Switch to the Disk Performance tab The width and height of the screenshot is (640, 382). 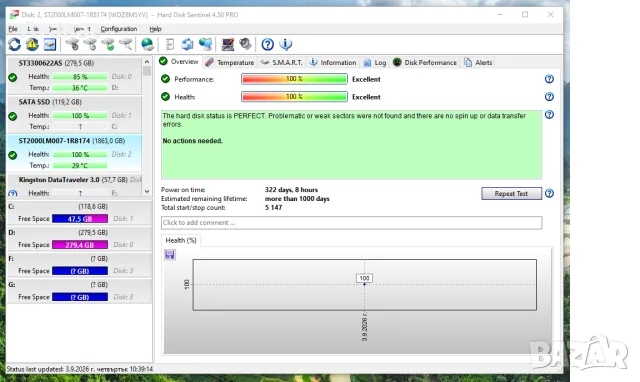(425, 62)
